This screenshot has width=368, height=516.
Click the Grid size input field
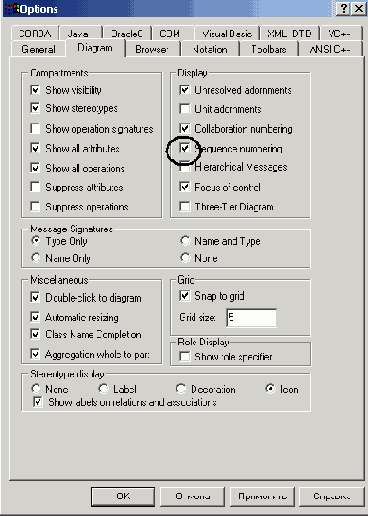pyautogui.click(x=251, y=318)
